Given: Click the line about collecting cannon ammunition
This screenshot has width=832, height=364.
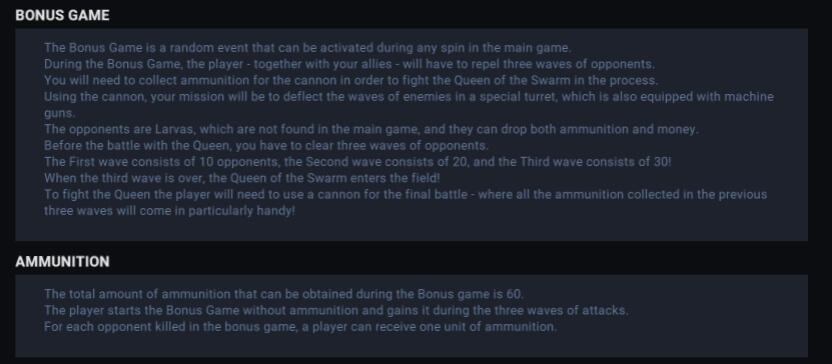Looking at the screenshot, I should pos(351,81).
